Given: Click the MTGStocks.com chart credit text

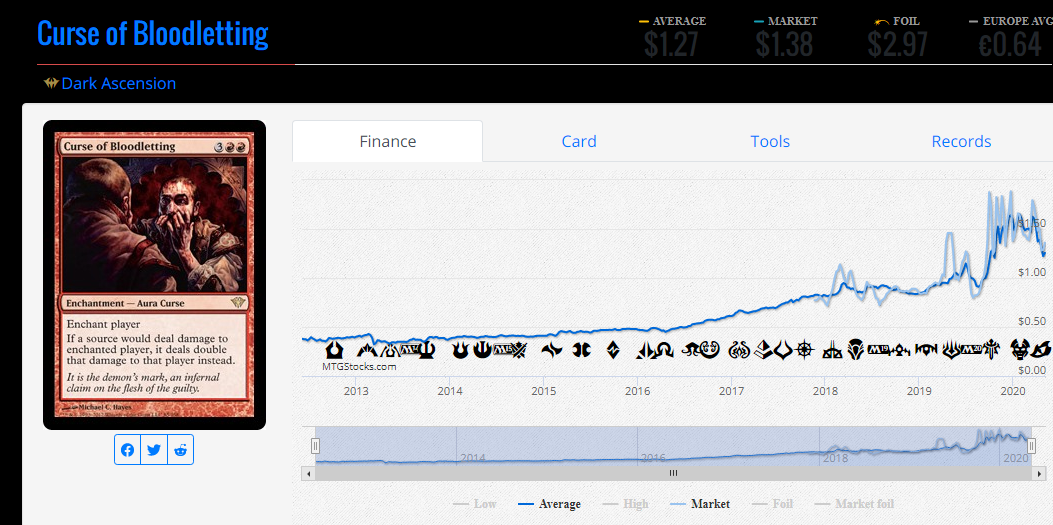Looking at the screenshot, I should click(359, 367).
